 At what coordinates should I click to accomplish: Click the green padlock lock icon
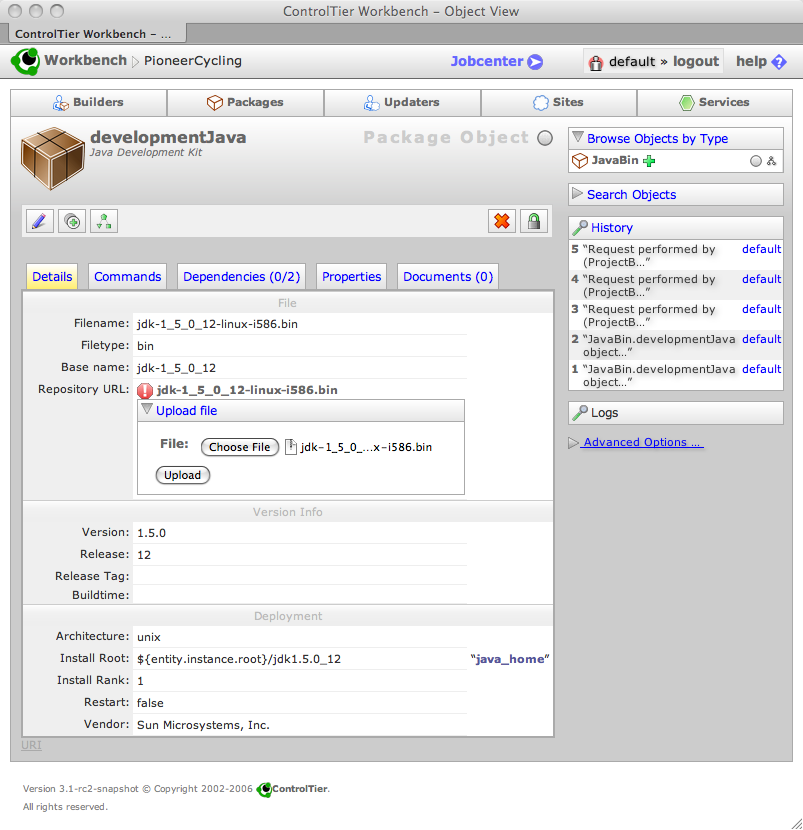pos(534,221)
